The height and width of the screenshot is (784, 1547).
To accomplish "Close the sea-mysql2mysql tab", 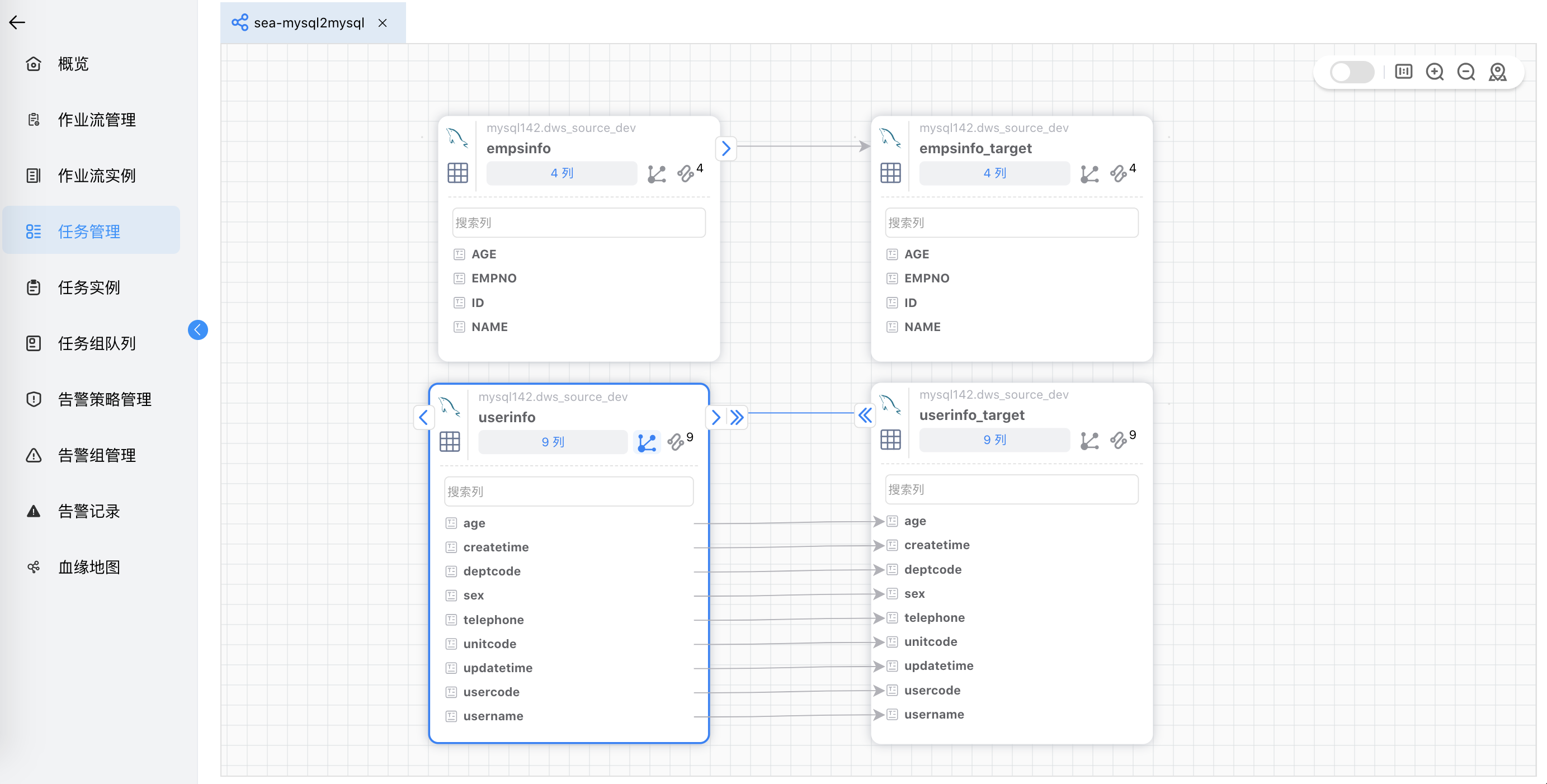I will [383, 23].
